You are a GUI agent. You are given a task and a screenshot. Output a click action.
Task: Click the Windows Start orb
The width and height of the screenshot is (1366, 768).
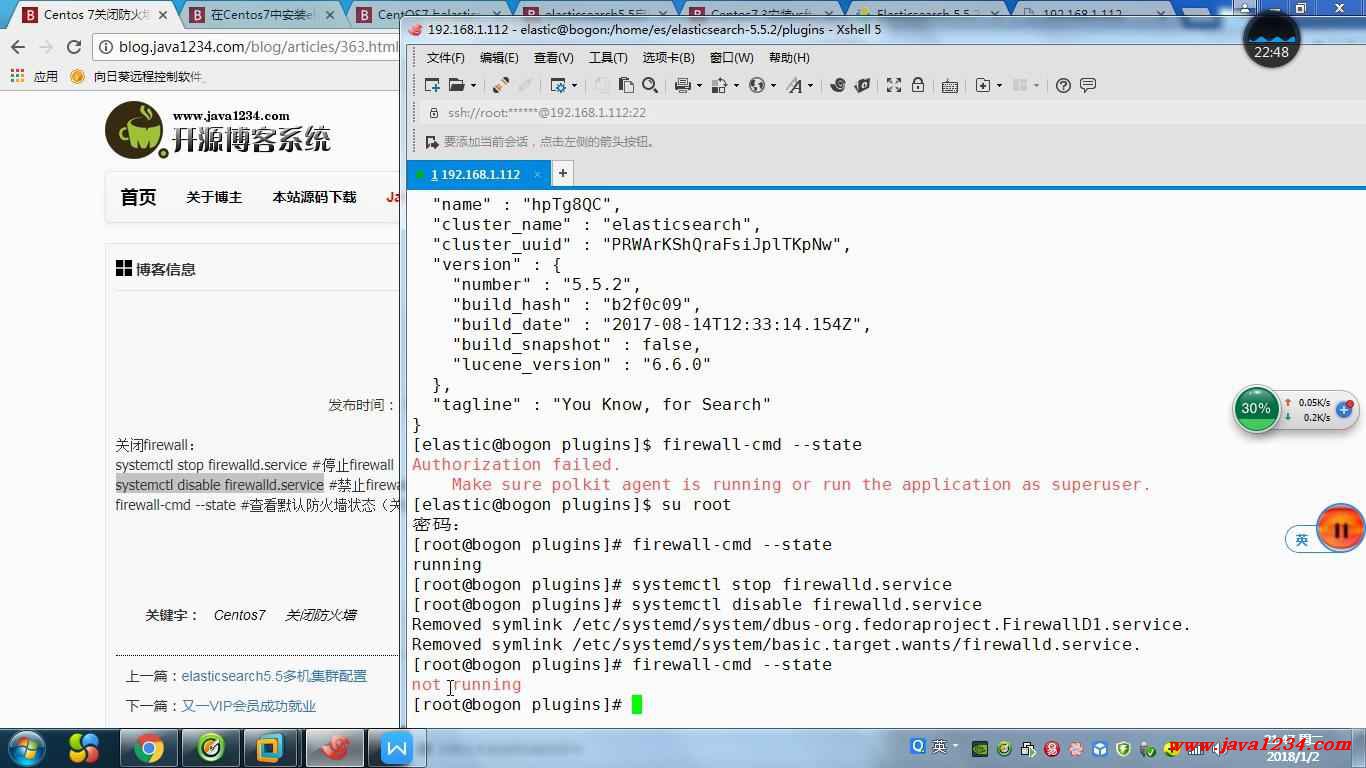point(27,747)
